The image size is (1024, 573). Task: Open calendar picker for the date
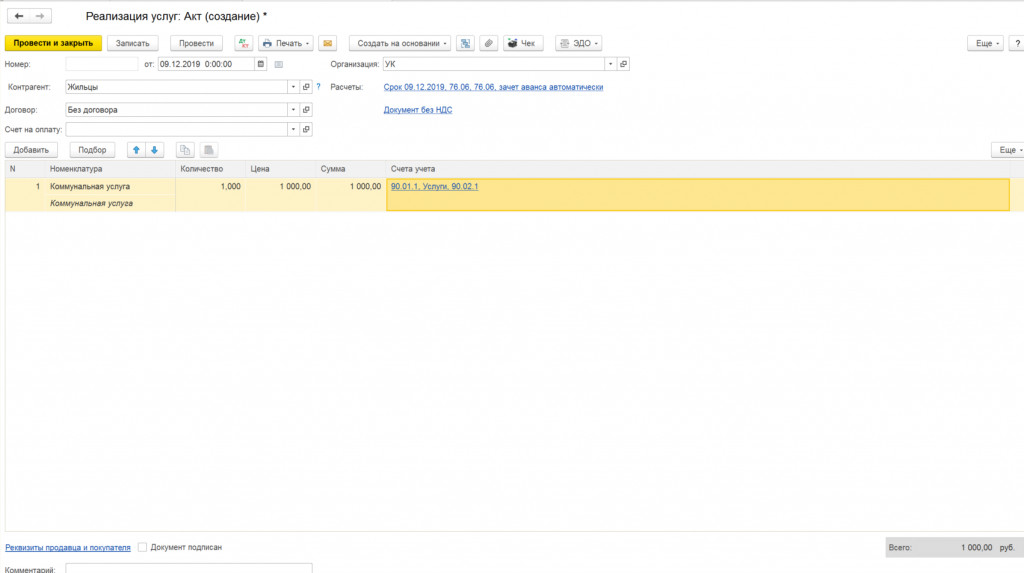click(x=261, y=64)
